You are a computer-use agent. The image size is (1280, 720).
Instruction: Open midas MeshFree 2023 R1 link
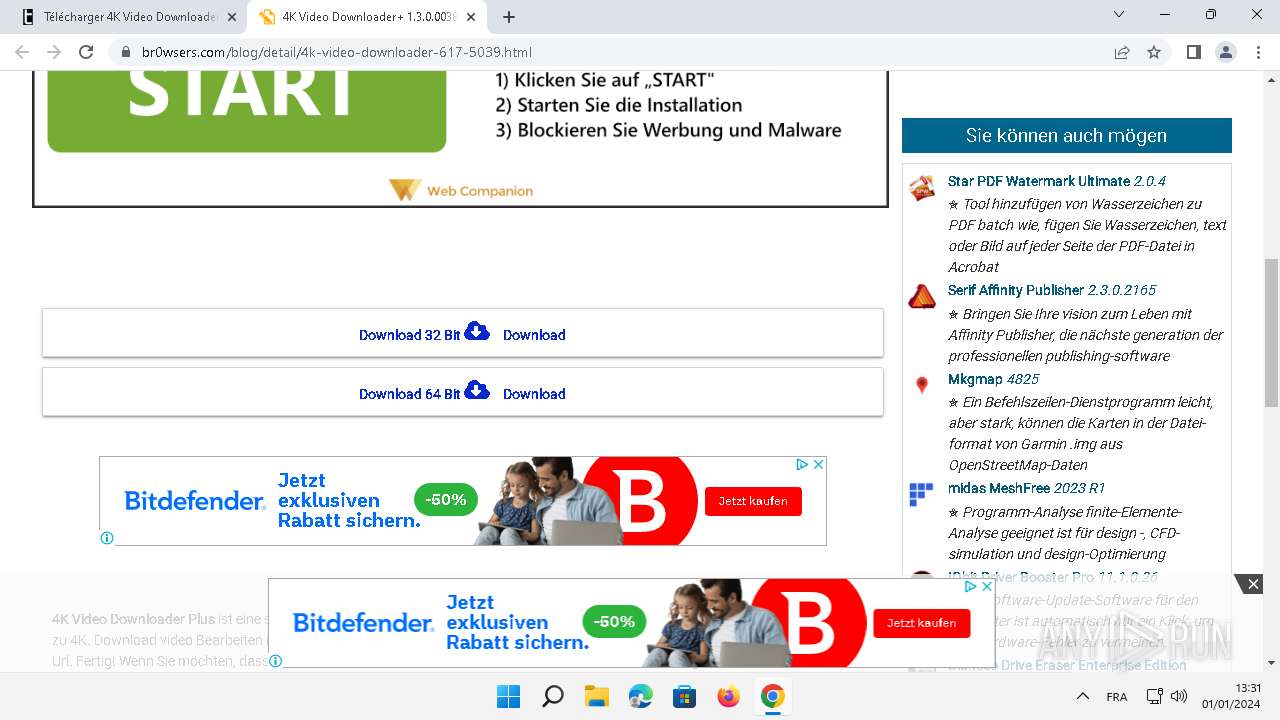(1026, 488)
